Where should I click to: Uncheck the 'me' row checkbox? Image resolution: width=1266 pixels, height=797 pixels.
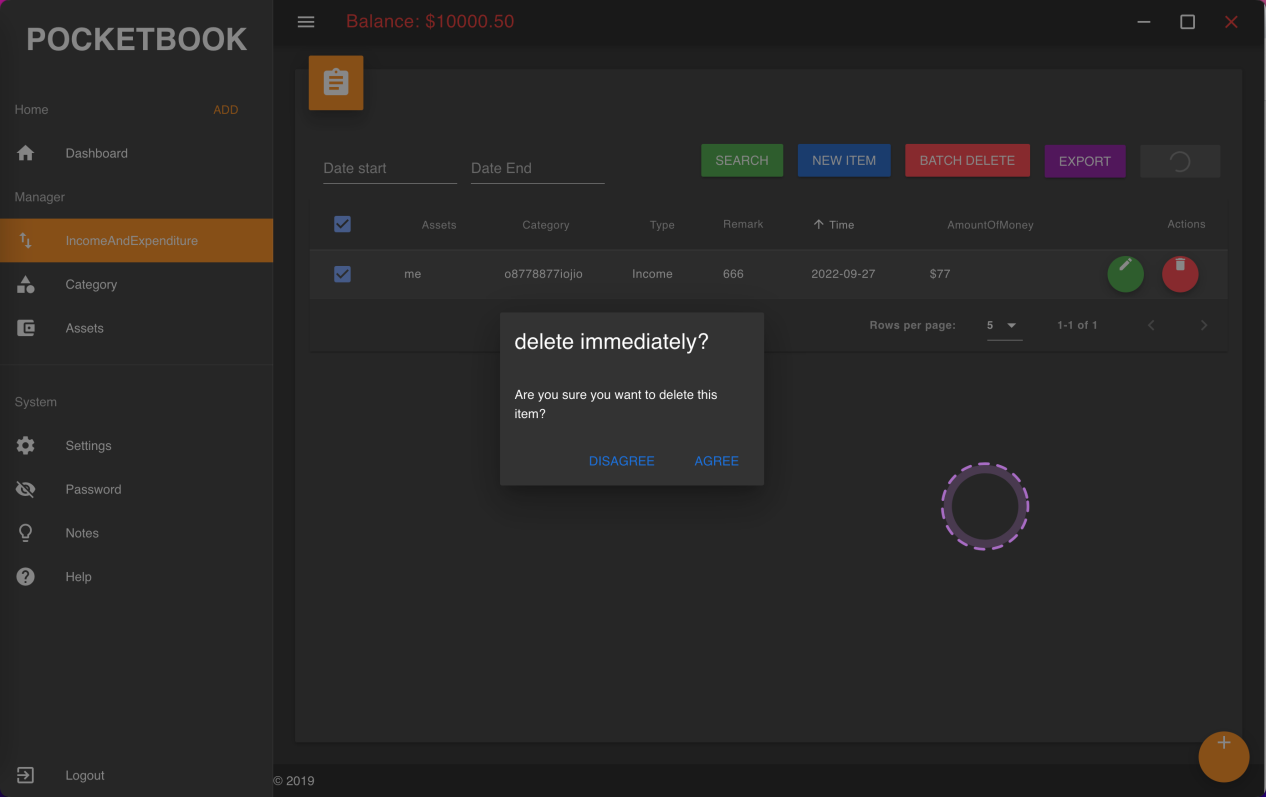click(x=342, y=274)
